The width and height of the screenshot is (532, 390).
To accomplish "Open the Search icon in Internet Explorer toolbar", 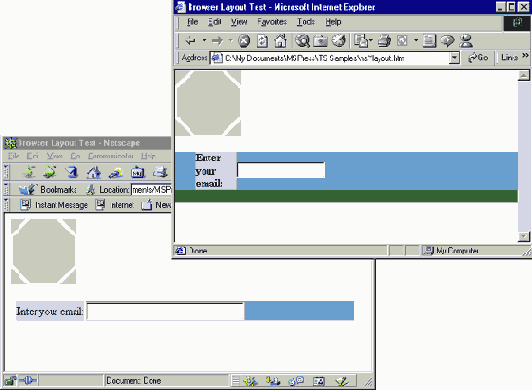I will [x=302, y=41].
